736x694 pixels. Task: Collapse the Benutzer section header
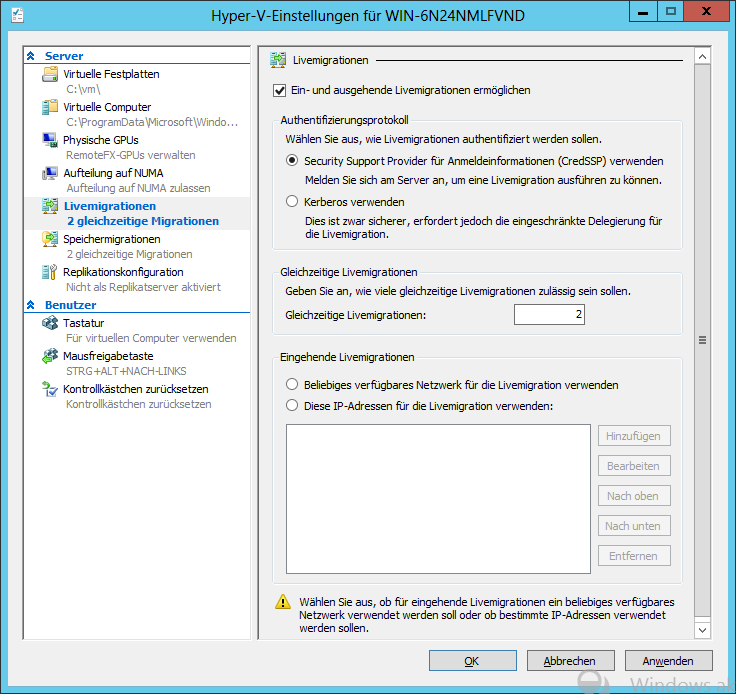tap(31, 305)
